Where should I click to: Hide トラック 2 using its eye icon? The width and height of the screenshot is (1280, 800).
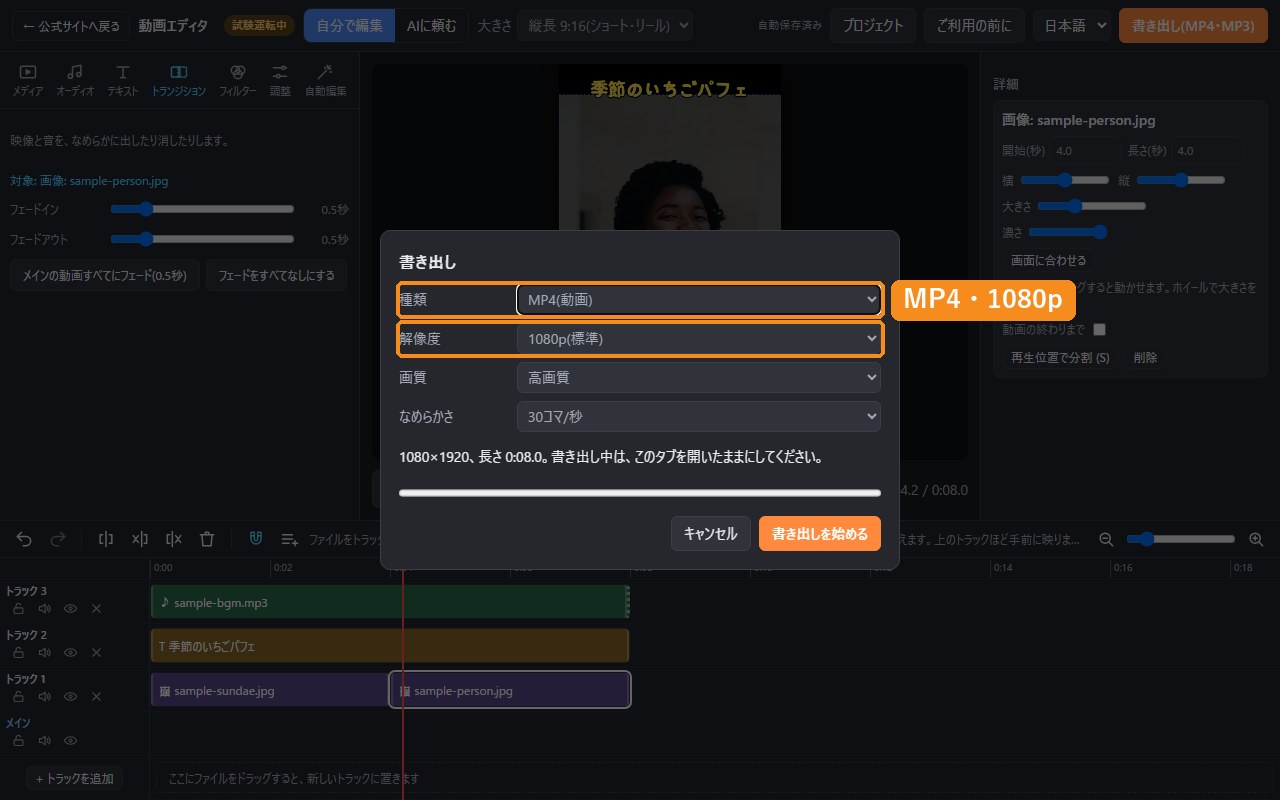[x=71, y=652]
